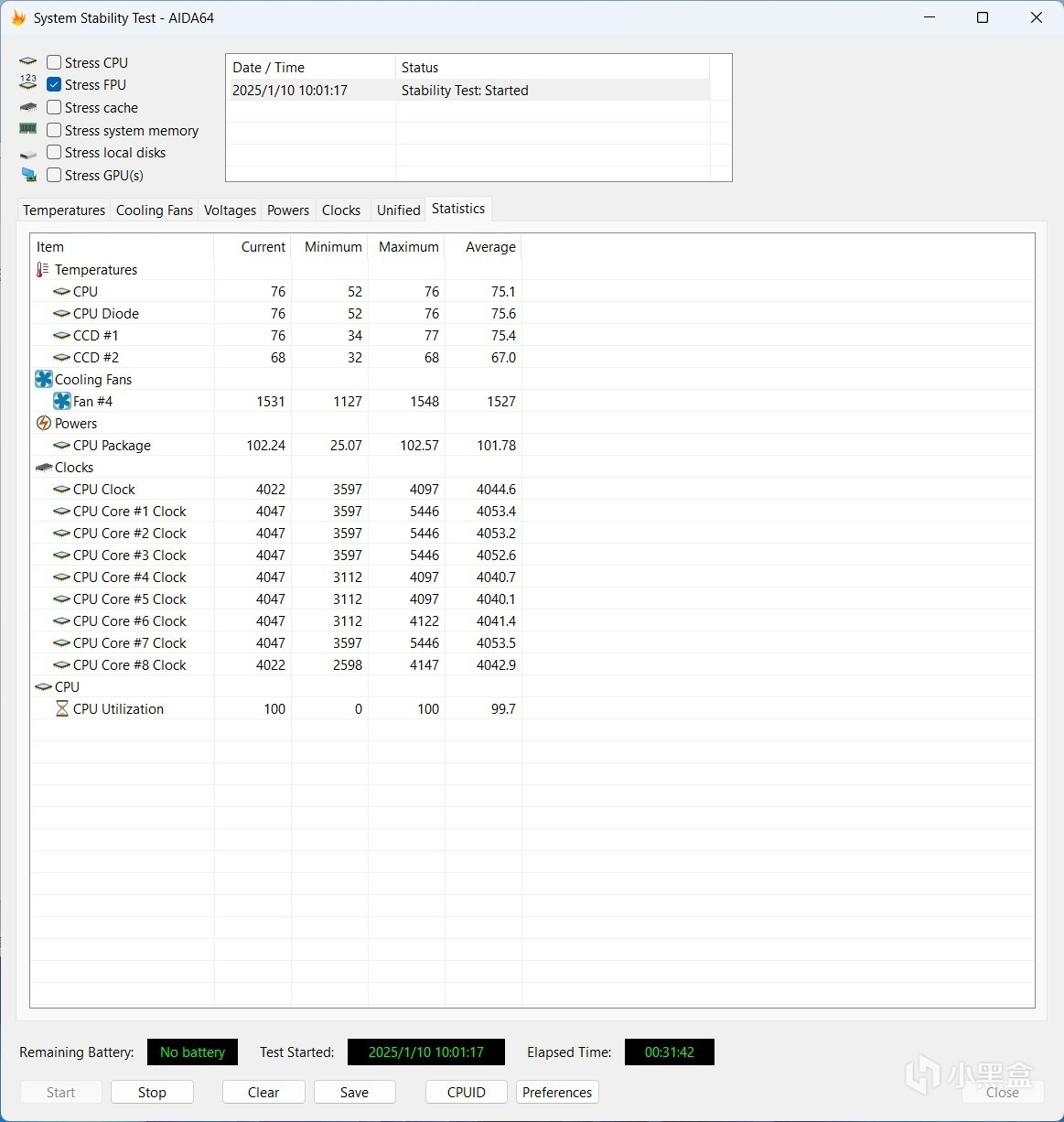Maximize the AIDA64 window
Image resolution: width=1064 pixels, height=1122 pixels.
983,17
